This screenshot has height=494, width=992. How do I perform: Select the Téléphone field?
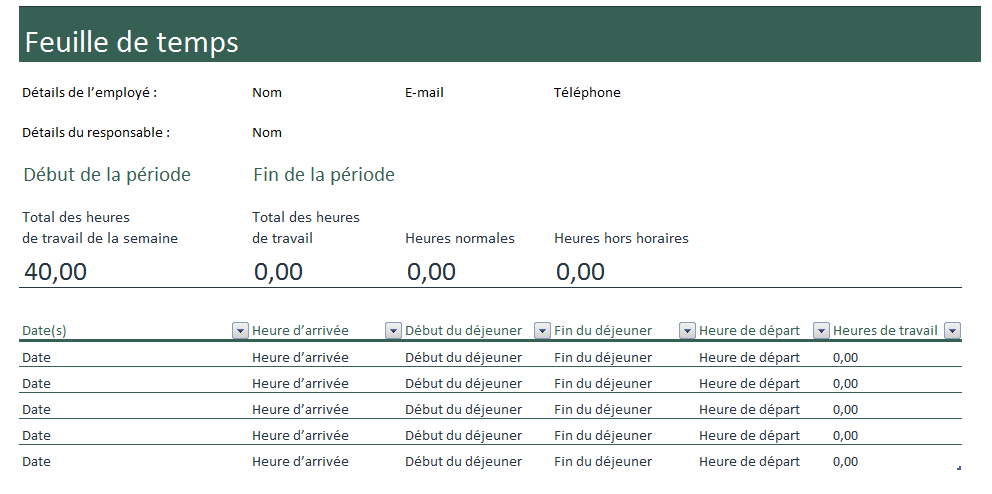tap(587, 92)
